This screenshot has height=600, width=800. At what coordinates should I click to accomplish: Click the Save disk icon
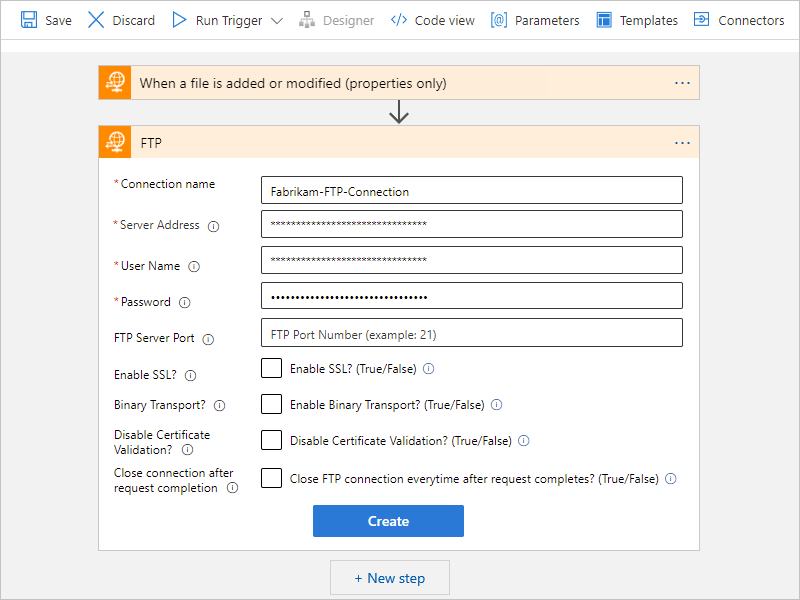tap(29, 20)
